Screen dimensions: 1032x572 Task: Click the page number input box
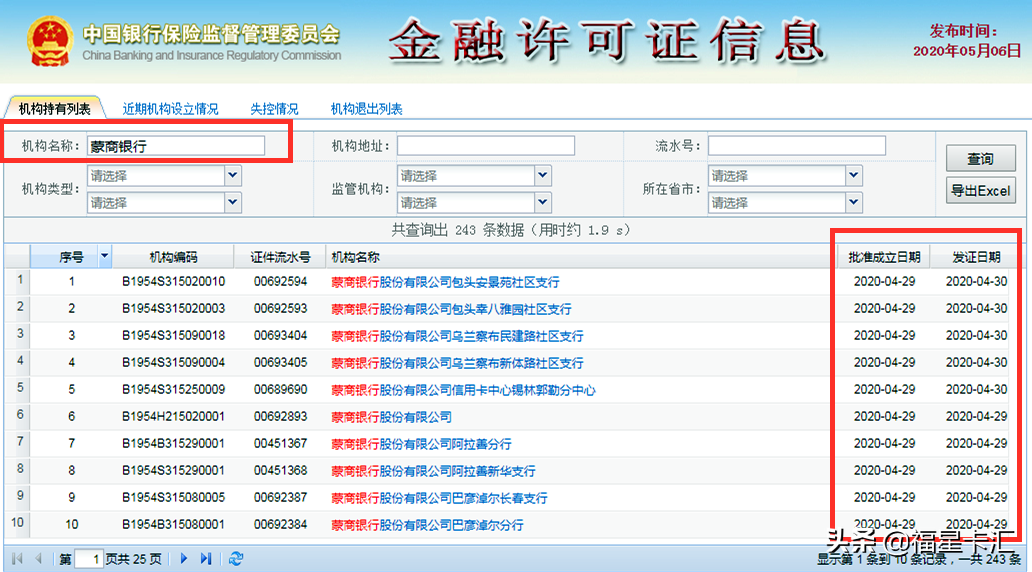pos(89,560)
